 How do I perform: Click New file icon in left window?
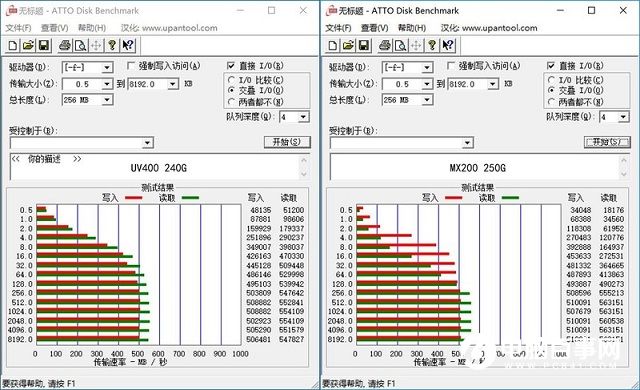tap(13, 45)
